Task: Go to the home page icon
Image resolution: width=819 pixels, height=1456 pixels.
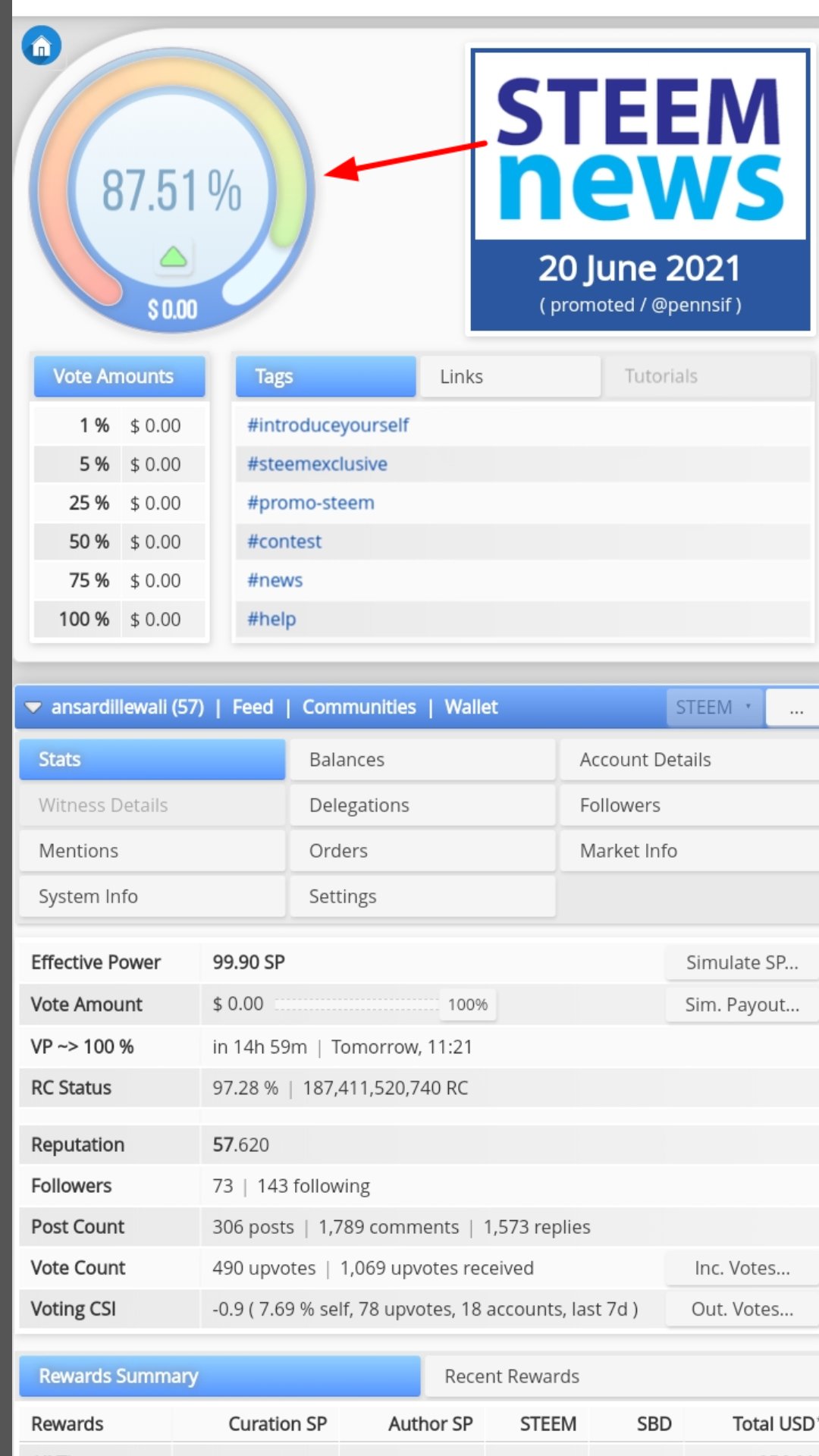Action: [41, 46]
